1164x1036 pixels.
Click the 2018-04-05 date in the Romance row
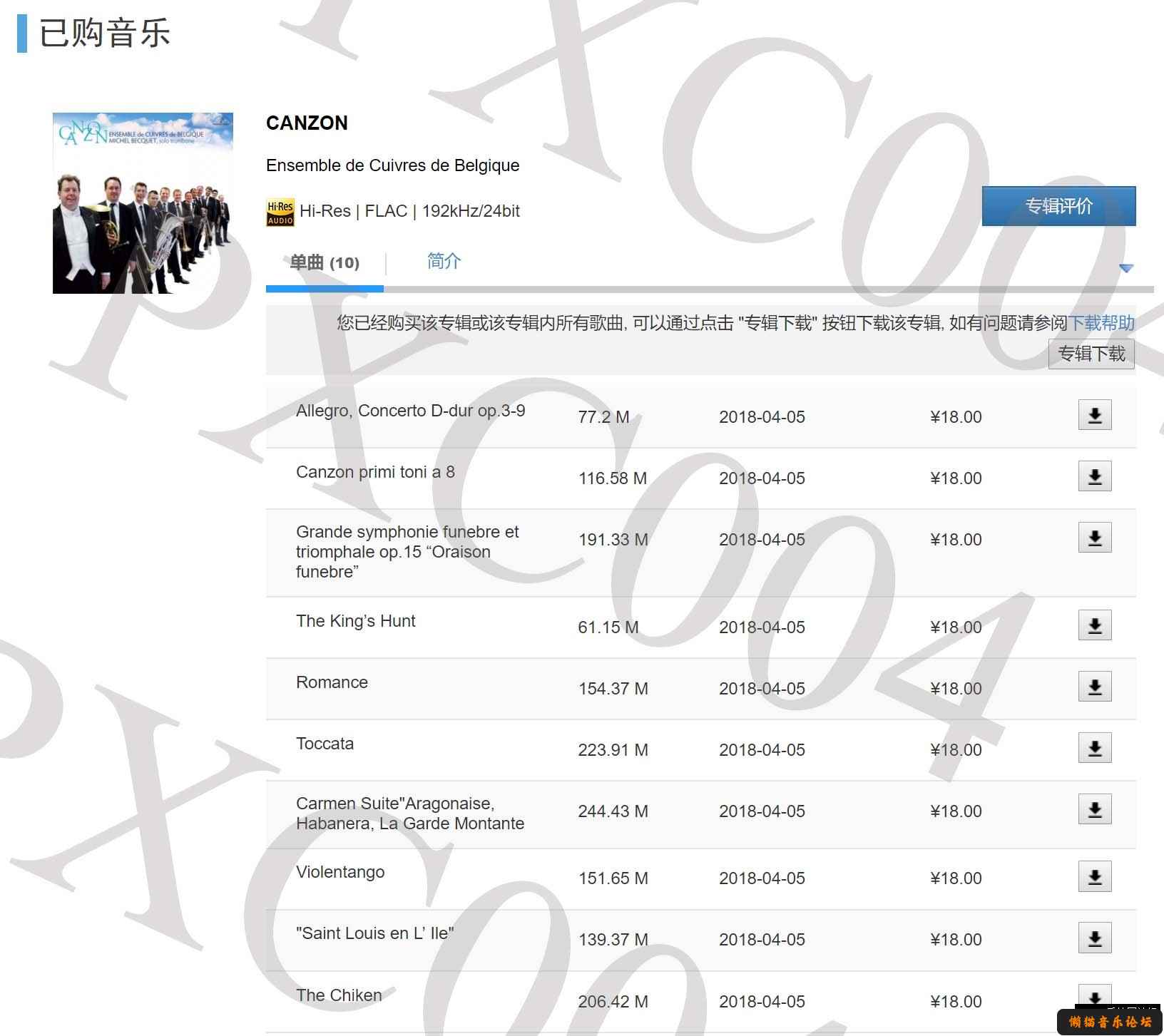click(762, 689)
